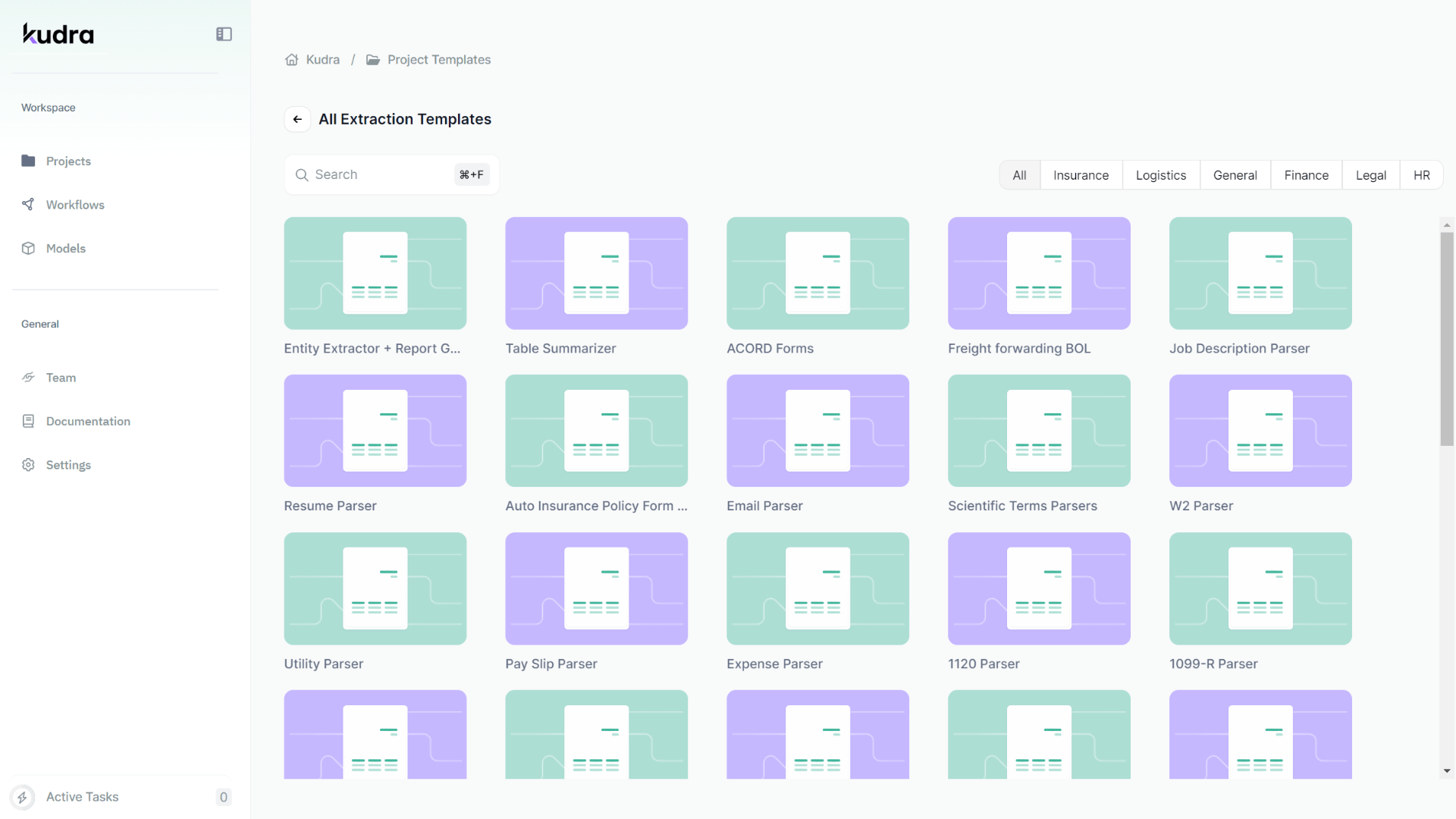
Task: Click the scrollbar down arrow
Action: pos(1447,771)
